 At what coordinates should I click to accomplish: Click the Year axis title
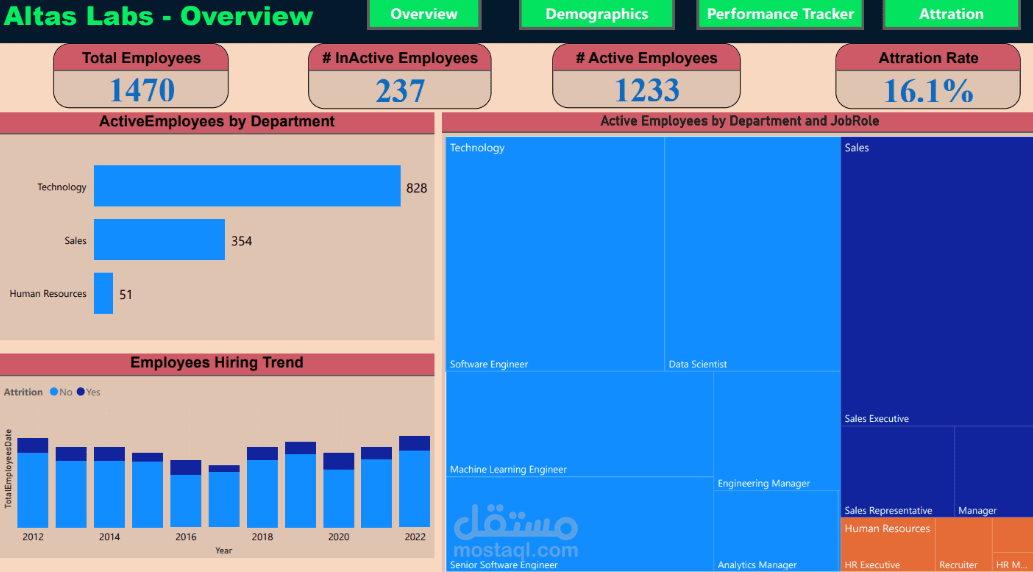(223, 550)
